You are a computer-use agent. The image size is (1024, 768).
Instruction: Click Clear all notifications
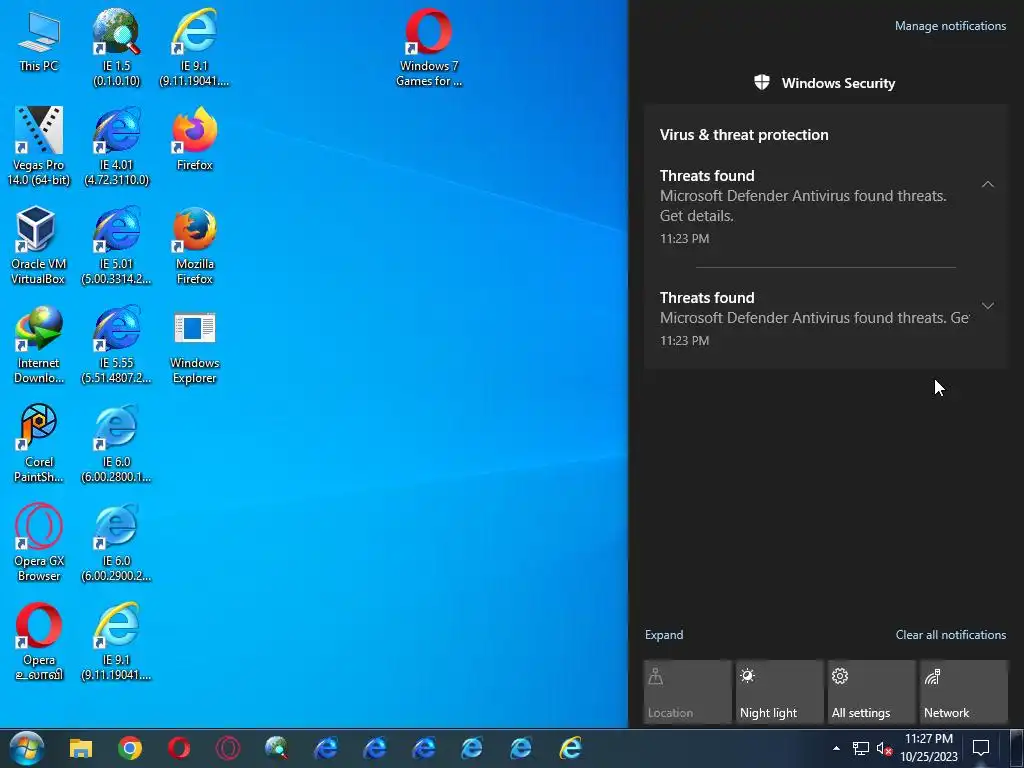950,635
